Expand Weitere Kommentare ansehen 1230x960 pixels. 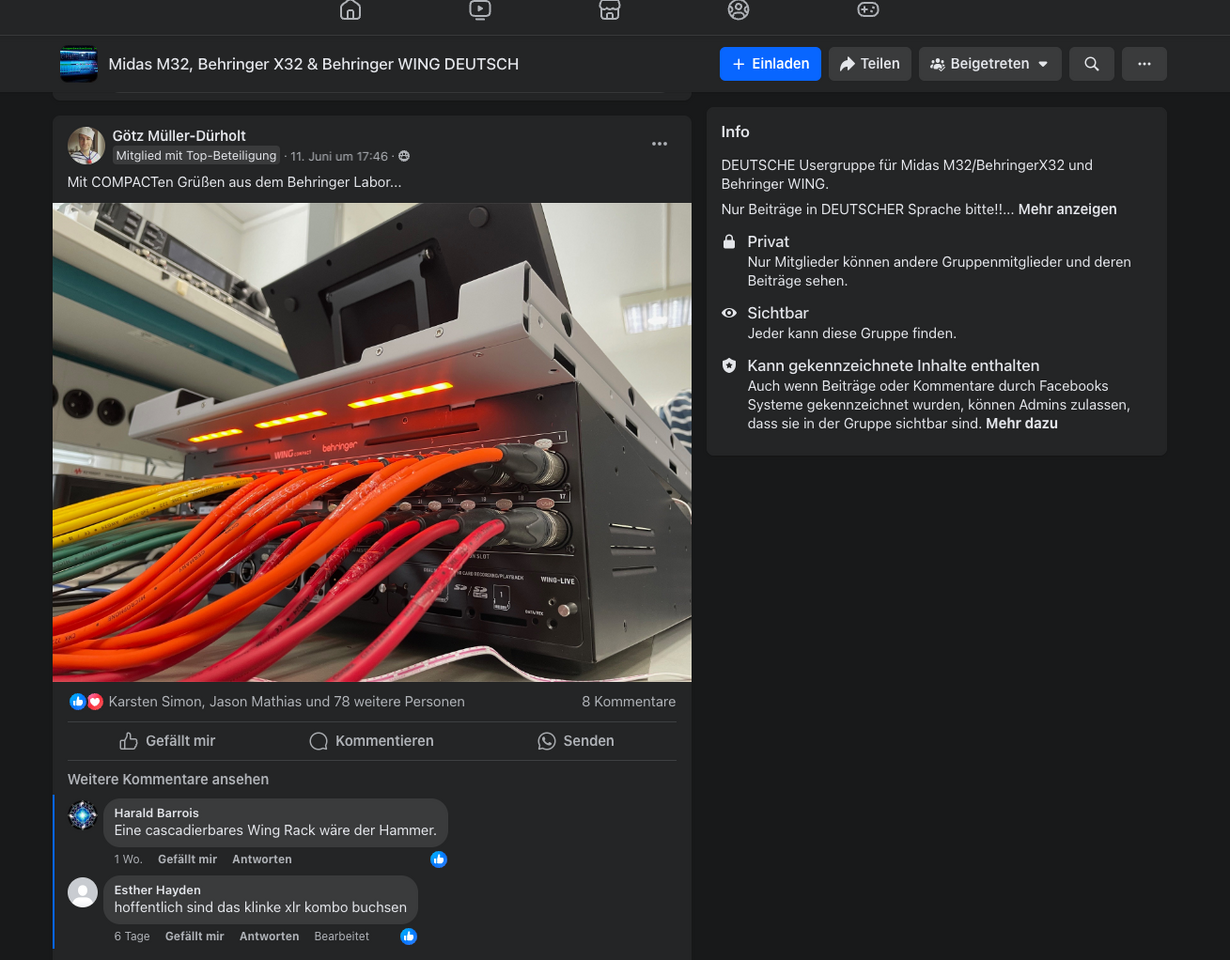(168, 779)
